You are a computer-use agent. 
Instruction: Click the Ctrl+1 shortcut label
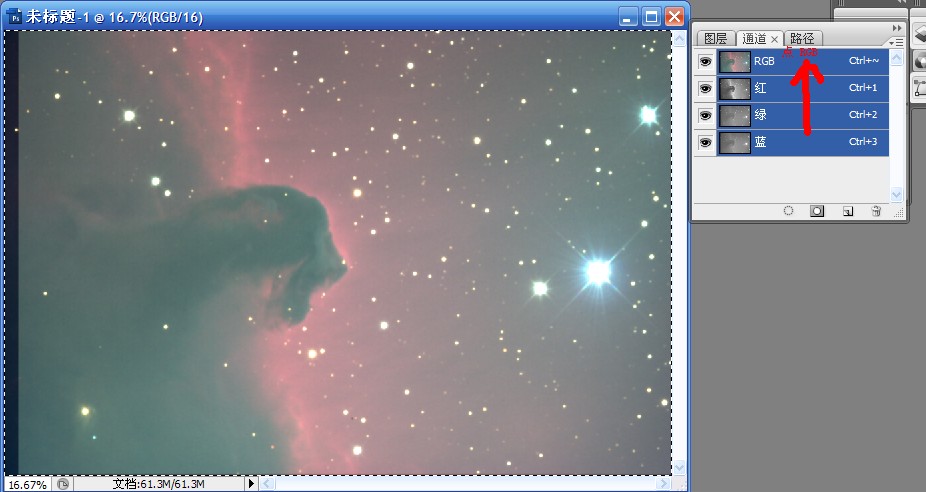coord(863,88)
